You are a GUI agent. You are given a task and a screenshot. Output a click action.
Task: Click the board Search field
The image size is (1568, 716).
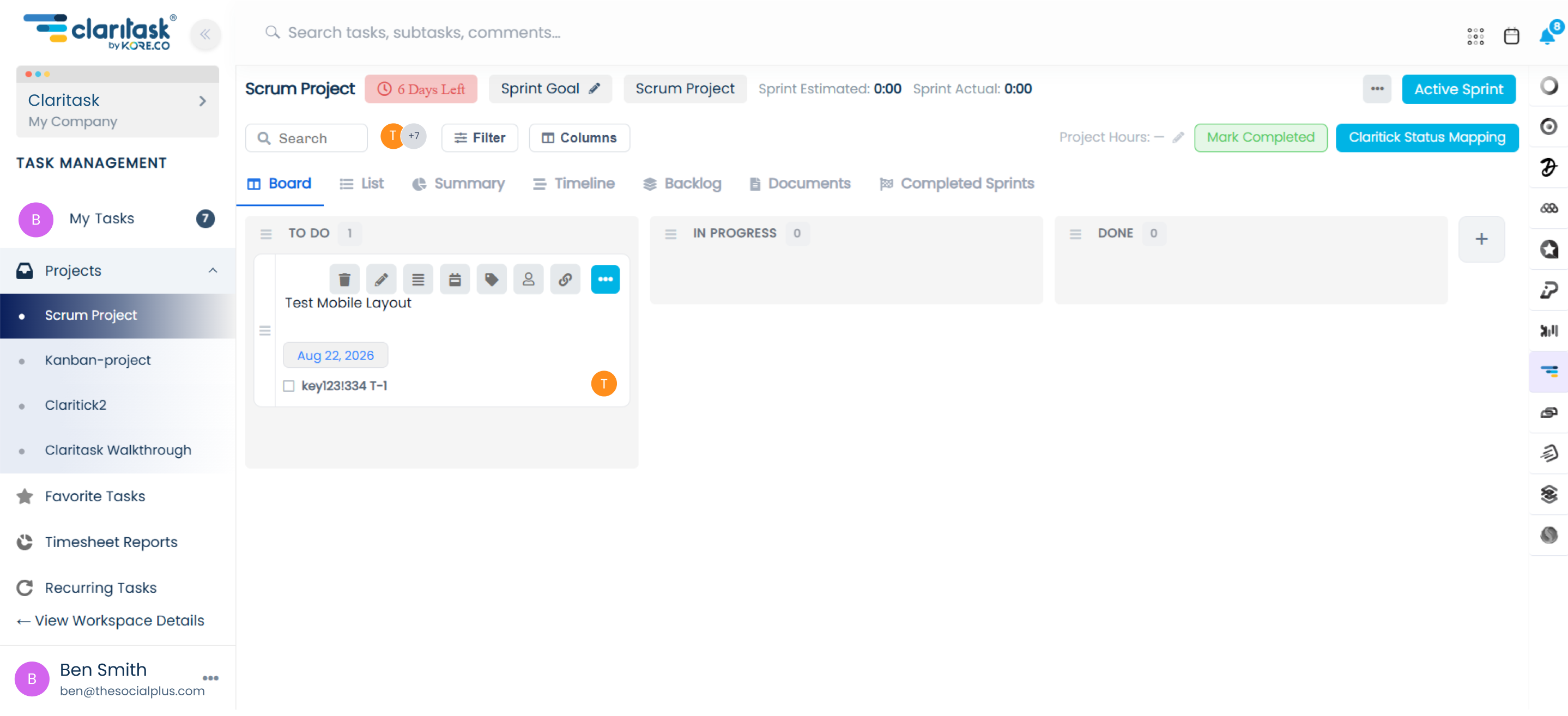(x=306, y=138)
